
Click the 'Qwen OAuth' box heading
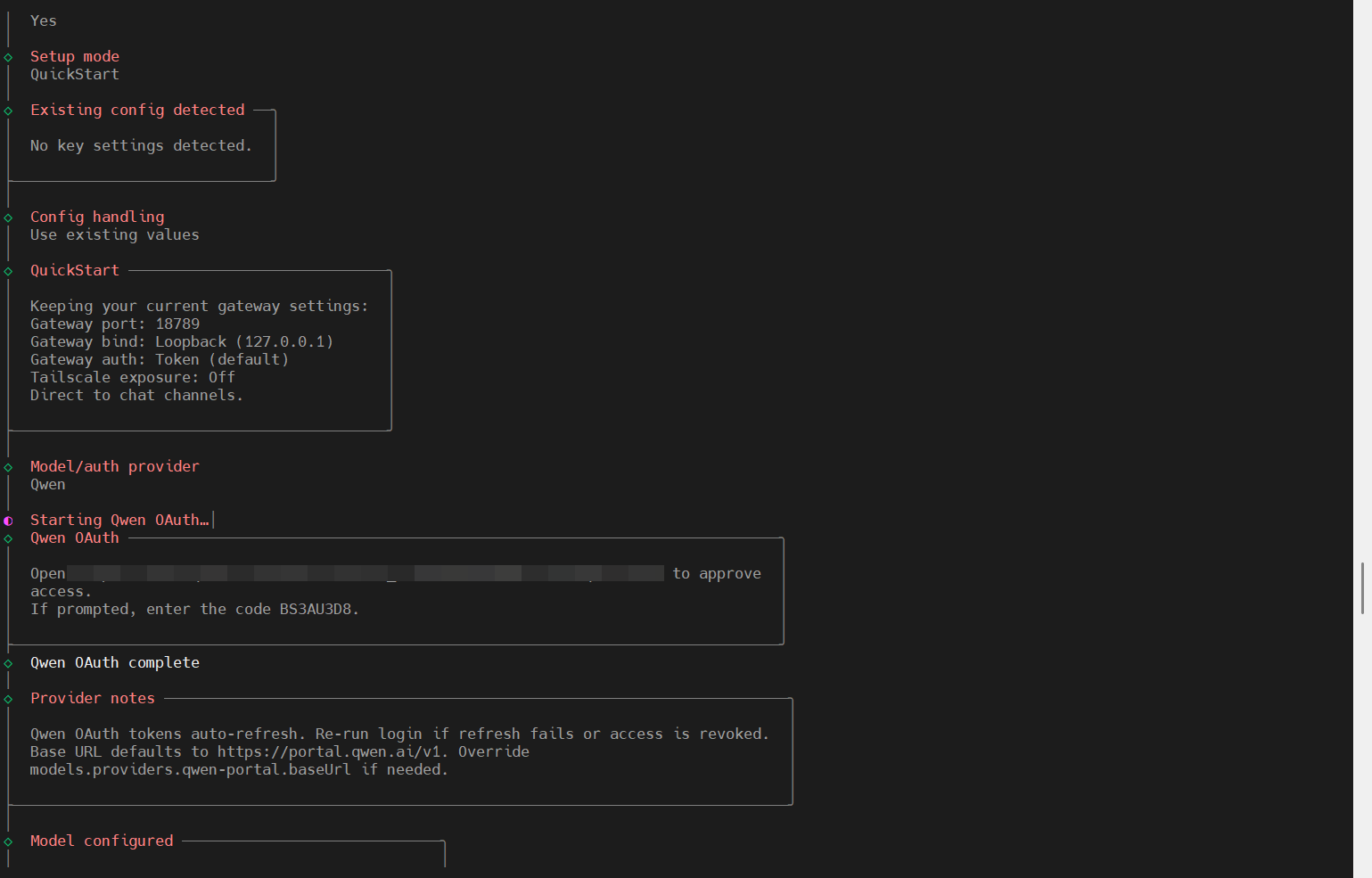(75, 537)
